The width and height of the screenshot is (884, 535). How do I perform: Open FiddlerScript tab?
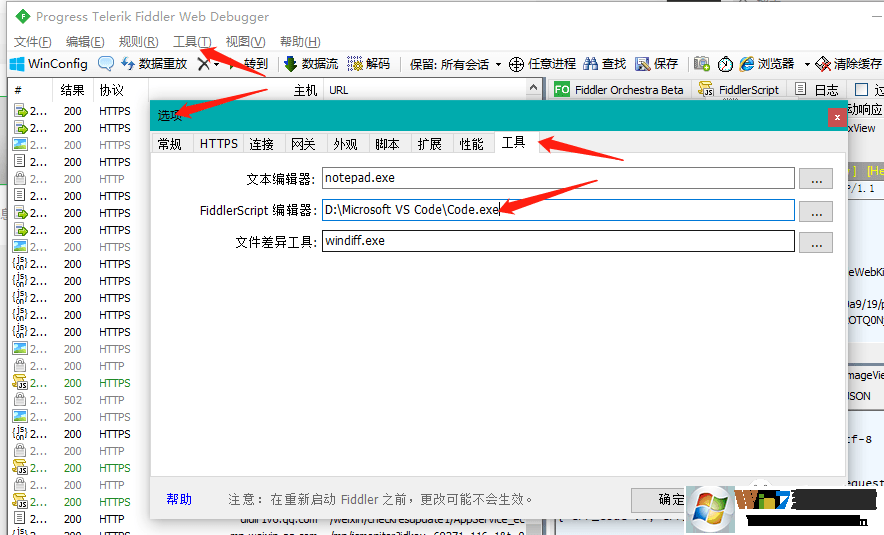(740, 90)
